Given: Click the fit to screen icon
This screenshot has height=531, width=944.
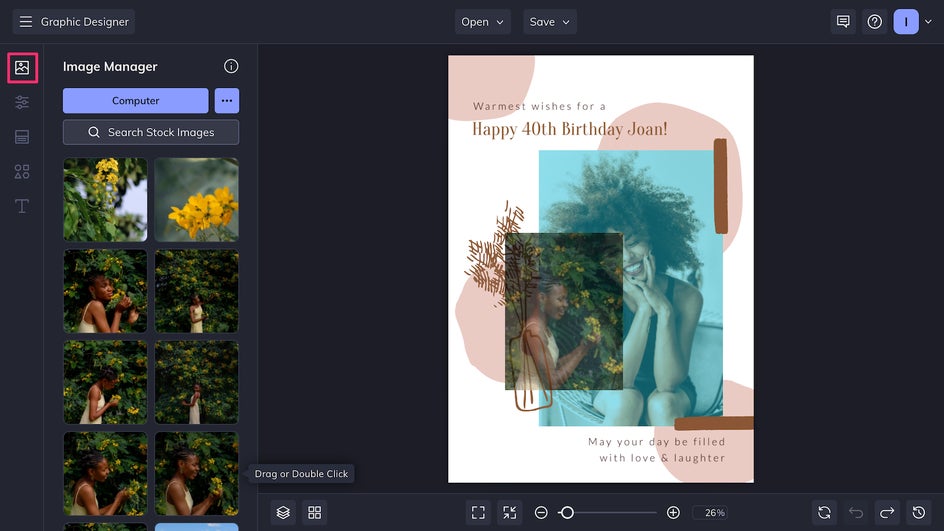Looking at the screenshot, I should coord(478,512).
